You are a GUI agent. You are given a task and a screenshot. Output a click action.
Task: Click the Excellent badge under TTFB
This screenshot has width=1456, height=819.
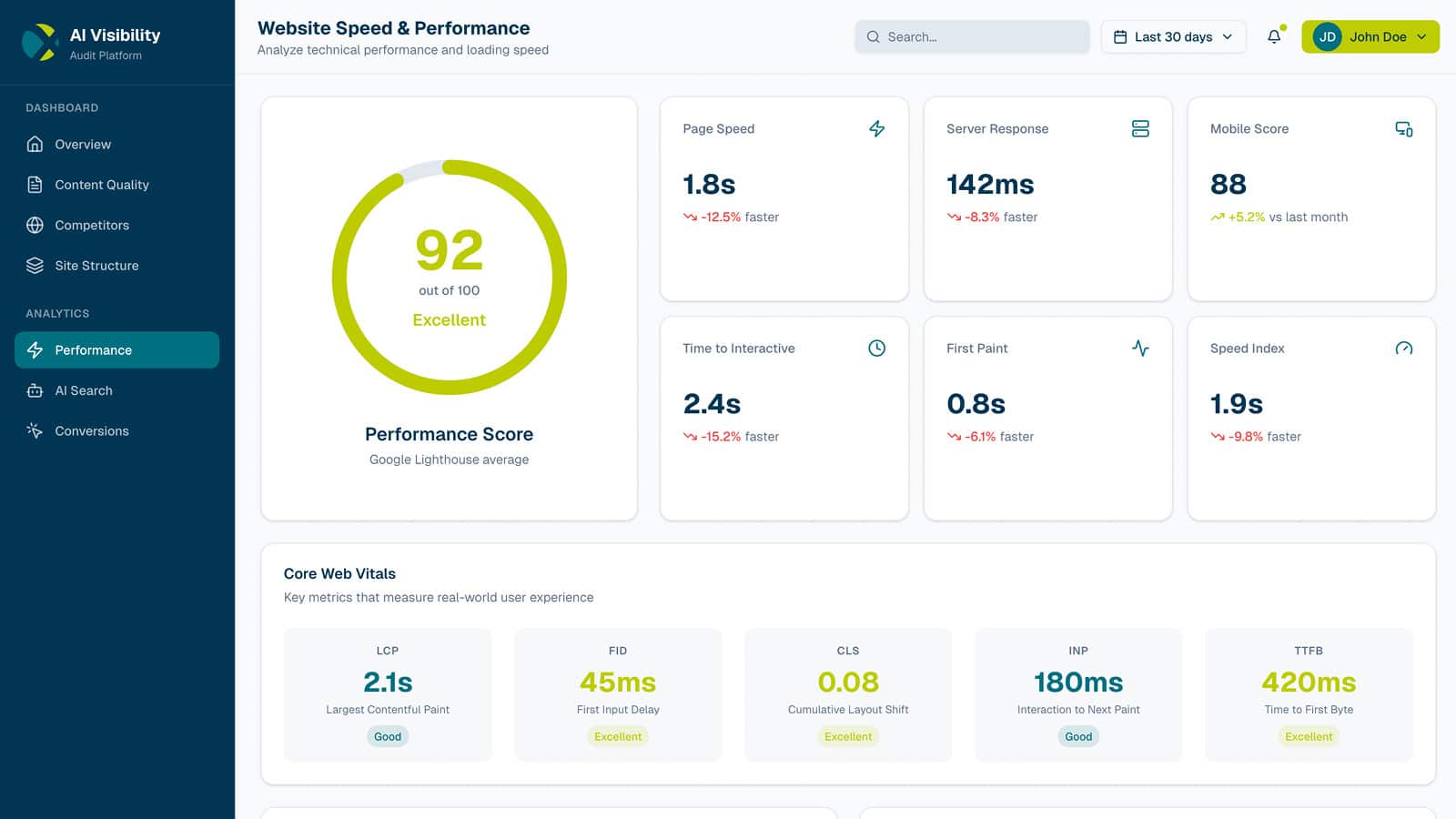(x=1309, y=736)
